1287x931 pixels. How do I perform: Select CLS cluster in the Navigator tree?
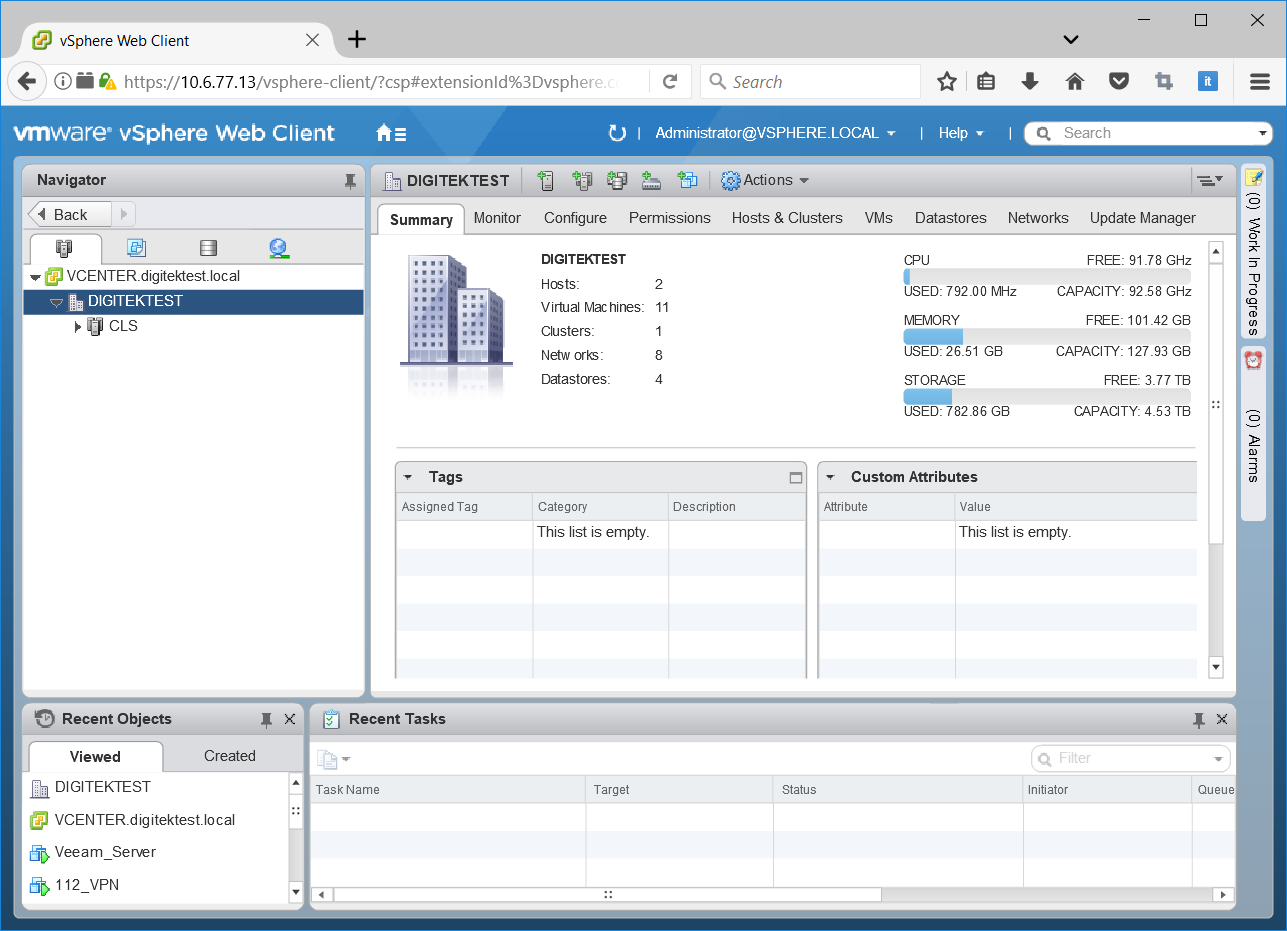pyautogui.click(x=123, y=326)
